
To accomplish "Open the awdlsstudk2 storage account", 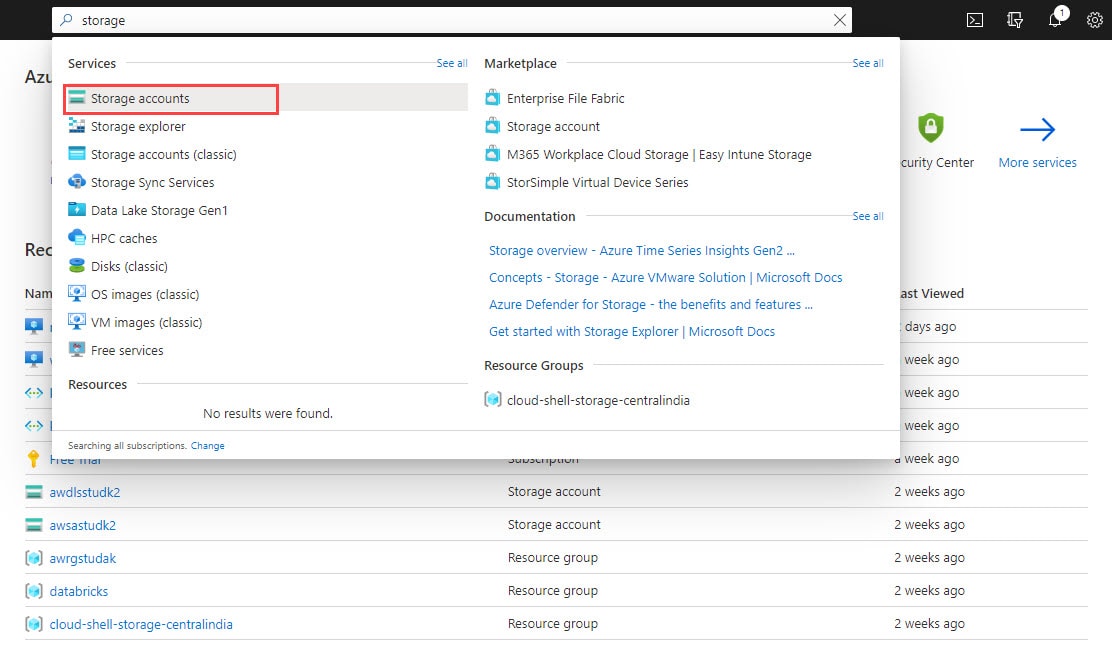I will tap(85, 491).
